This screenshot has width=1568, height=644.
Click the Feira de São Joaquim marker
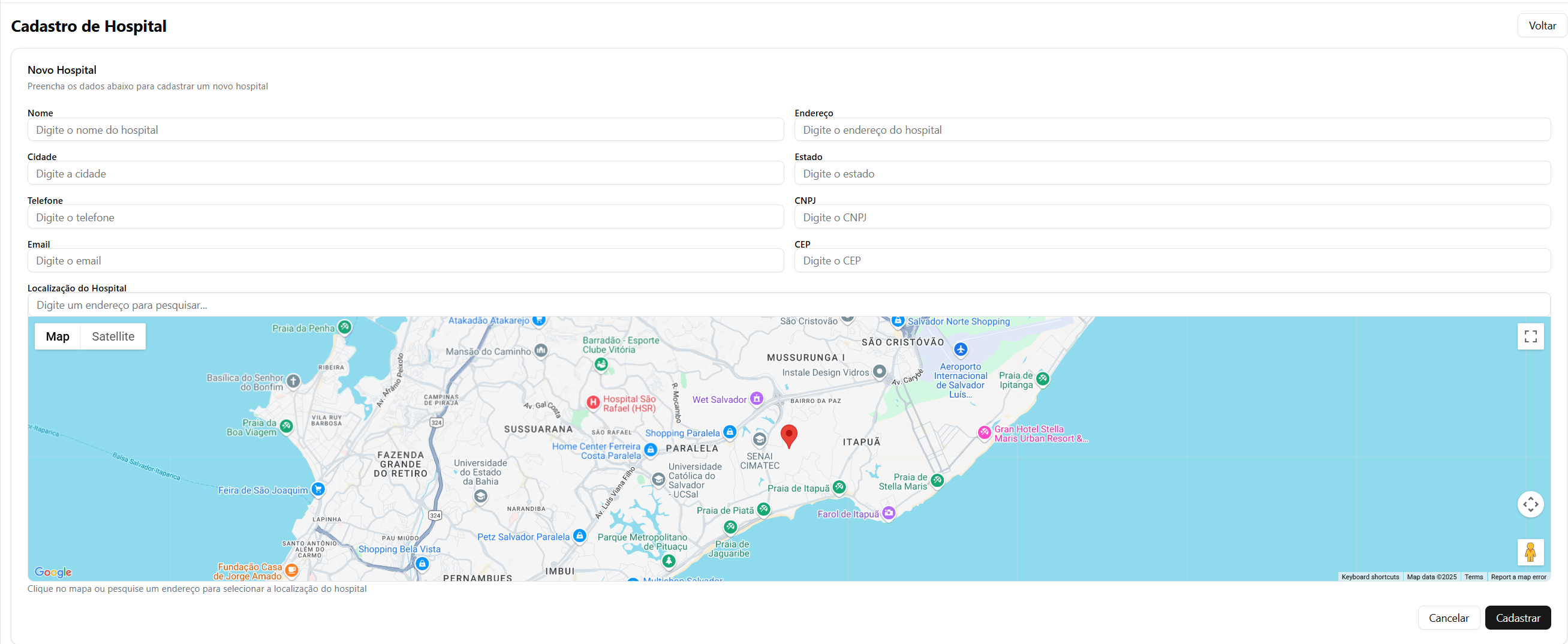(x=318, y=489)
